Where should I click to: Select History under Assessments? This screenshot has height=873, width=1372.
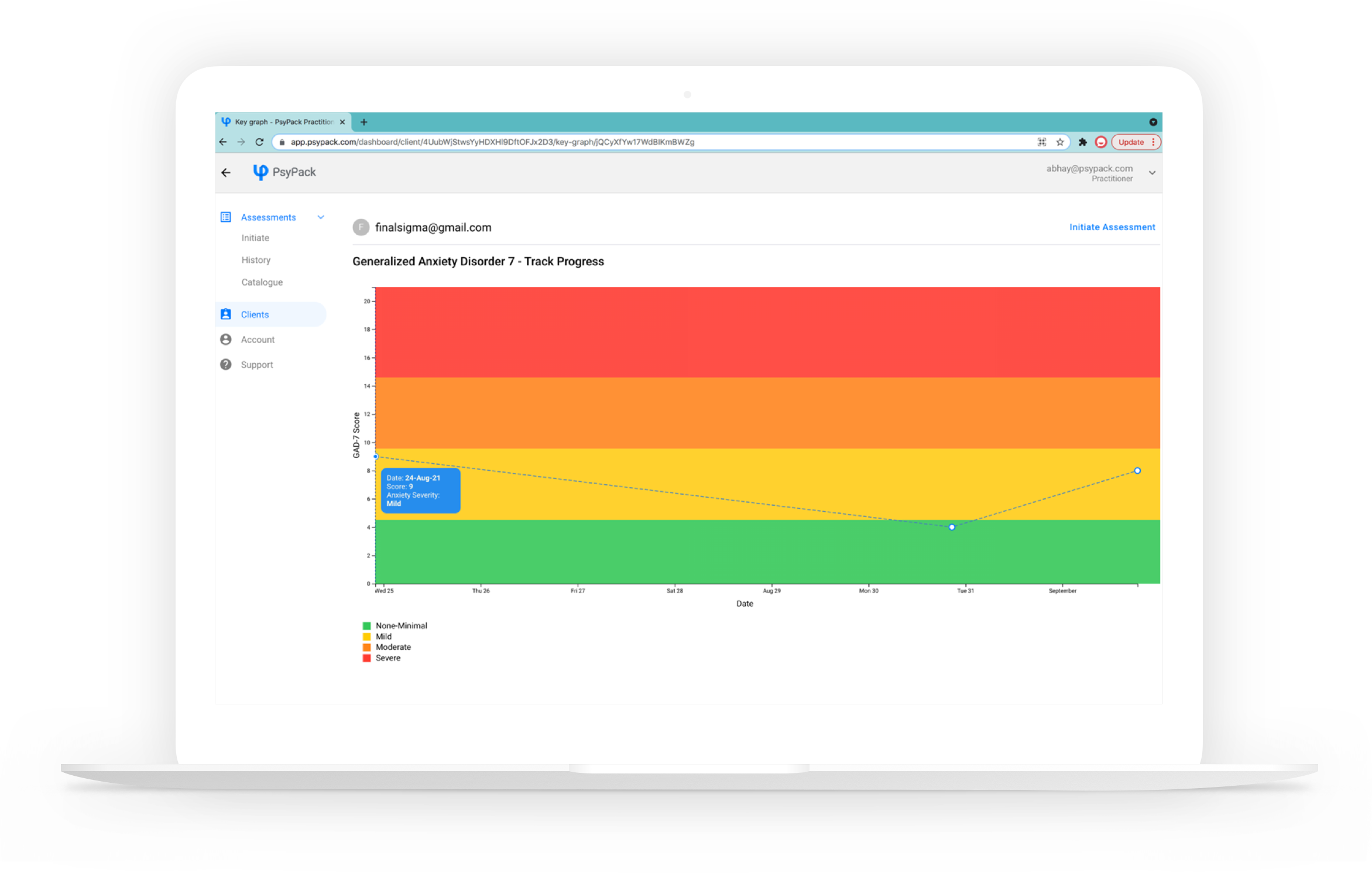[x=256, y=259]
